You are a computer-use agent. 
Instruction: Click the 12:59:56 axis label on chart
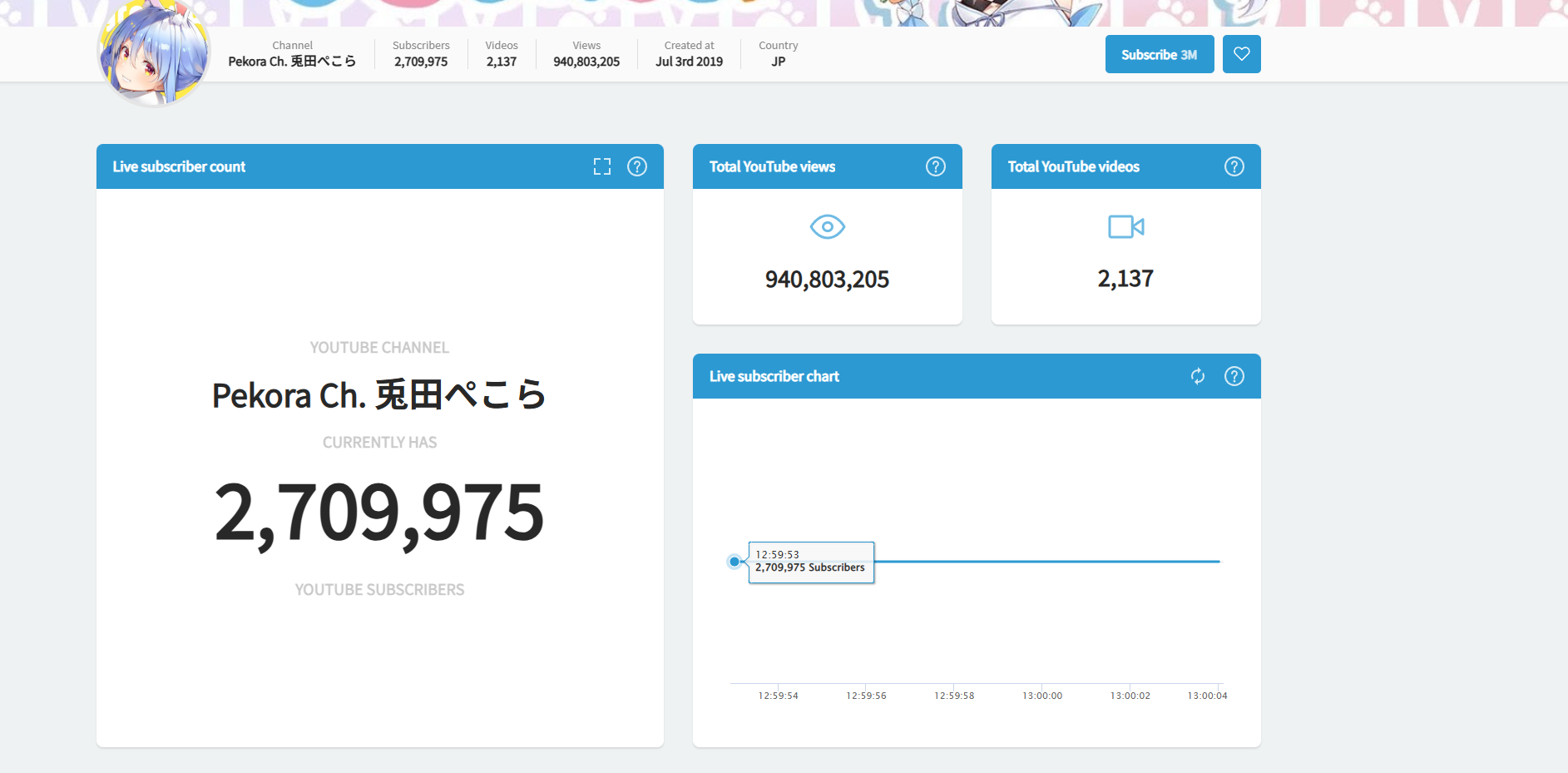click(x=866, y=696)
